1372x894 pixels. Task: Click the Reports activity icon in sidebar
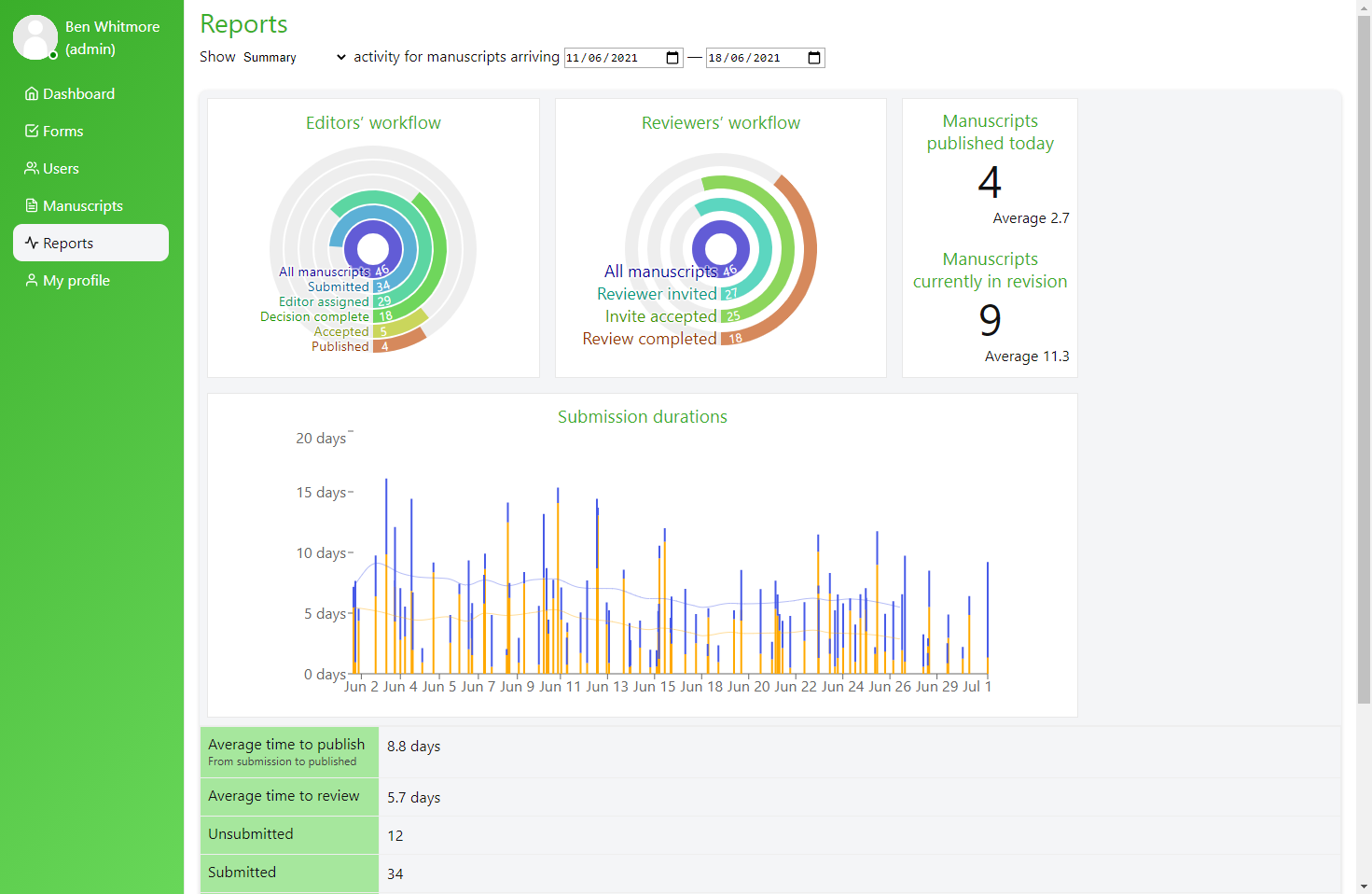32,243
